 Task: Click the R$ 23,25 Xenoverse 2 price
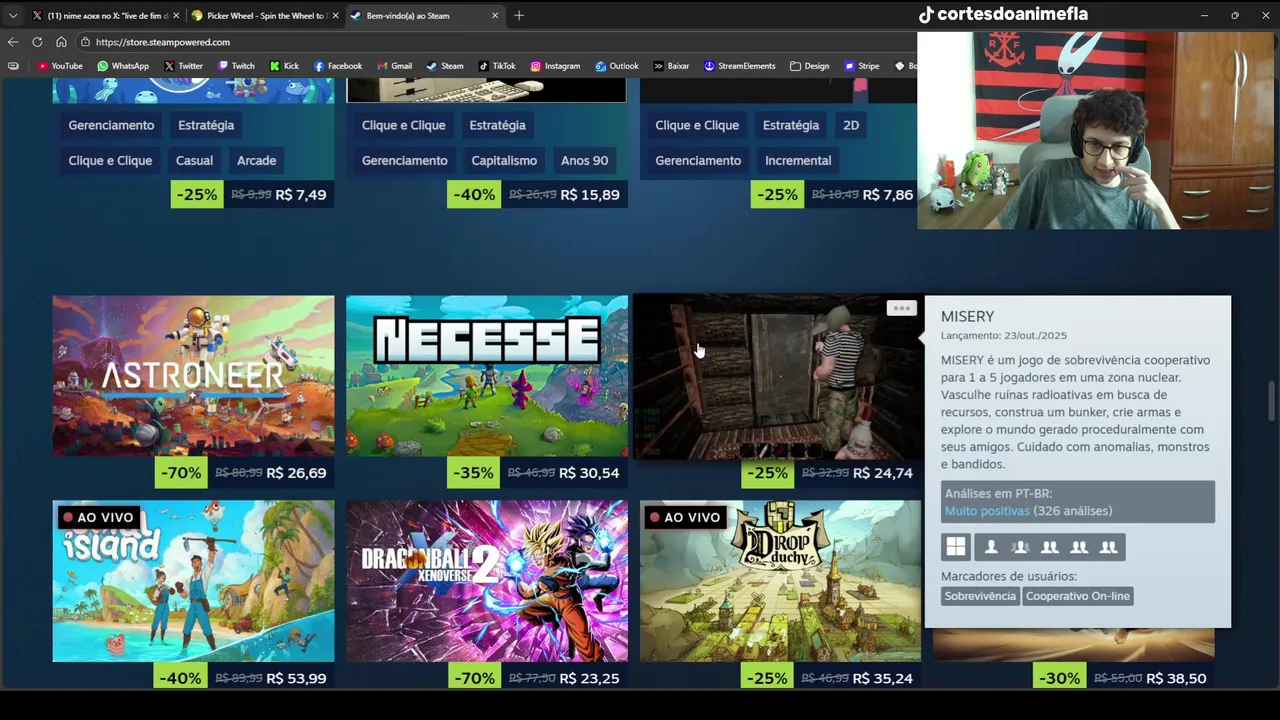point(590,678)
